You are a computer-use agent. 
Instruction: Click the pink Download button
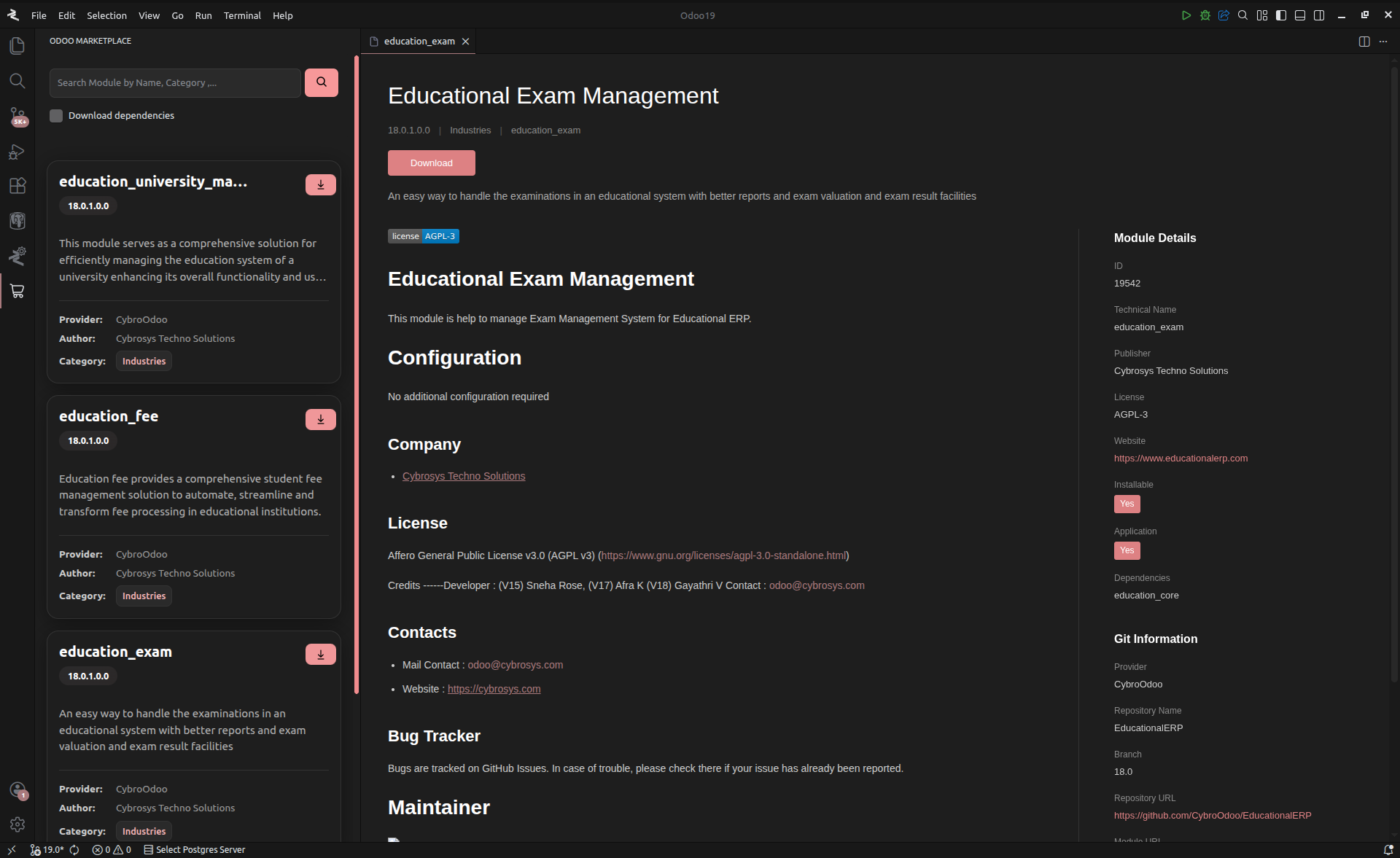click(432, 163)
